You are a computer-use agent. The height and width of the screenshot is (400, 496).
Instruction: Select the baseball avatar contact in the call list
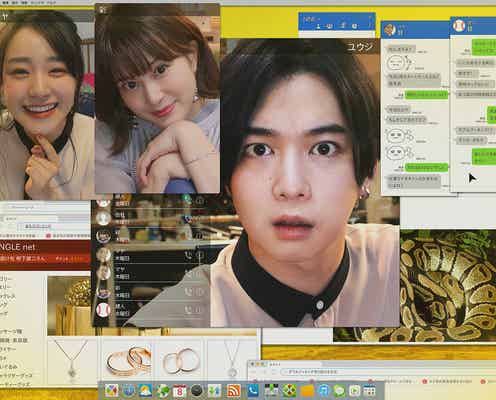coord(103,310)
